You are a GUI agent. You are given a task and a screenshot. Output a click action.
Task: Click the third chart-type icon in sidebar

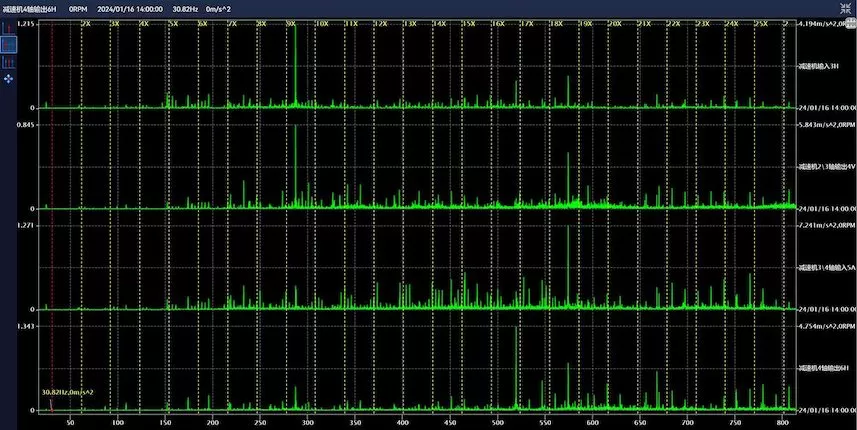click(x=8, y=62)
